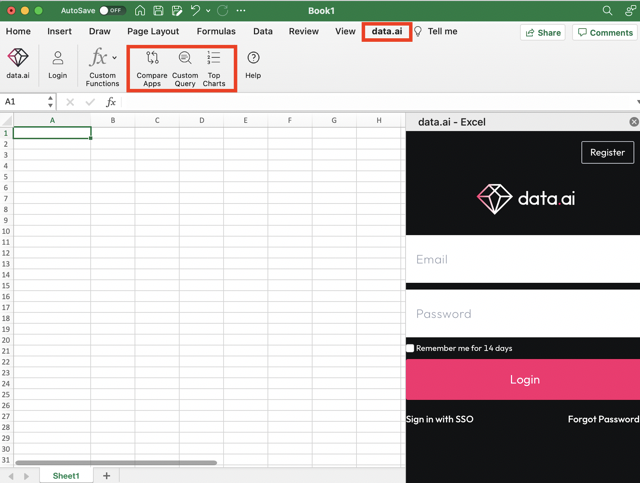Screen dimensions: 640x483
Task: Click the formula bar Insert Function fx icon
Action: 111,102
